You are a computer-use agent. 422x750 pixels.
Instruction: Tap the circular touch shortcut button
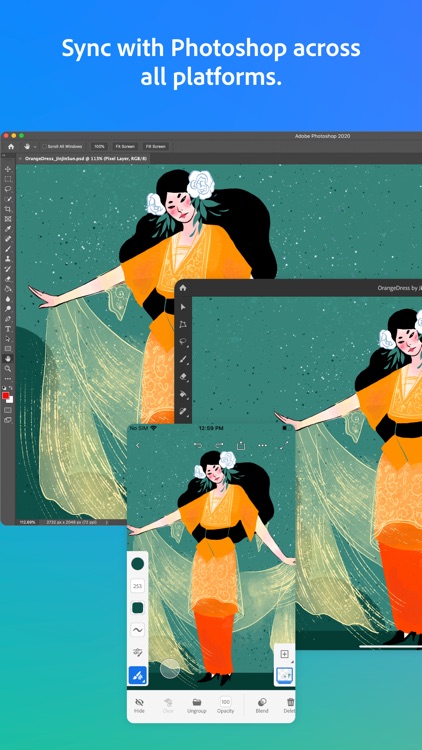point(170,668)
